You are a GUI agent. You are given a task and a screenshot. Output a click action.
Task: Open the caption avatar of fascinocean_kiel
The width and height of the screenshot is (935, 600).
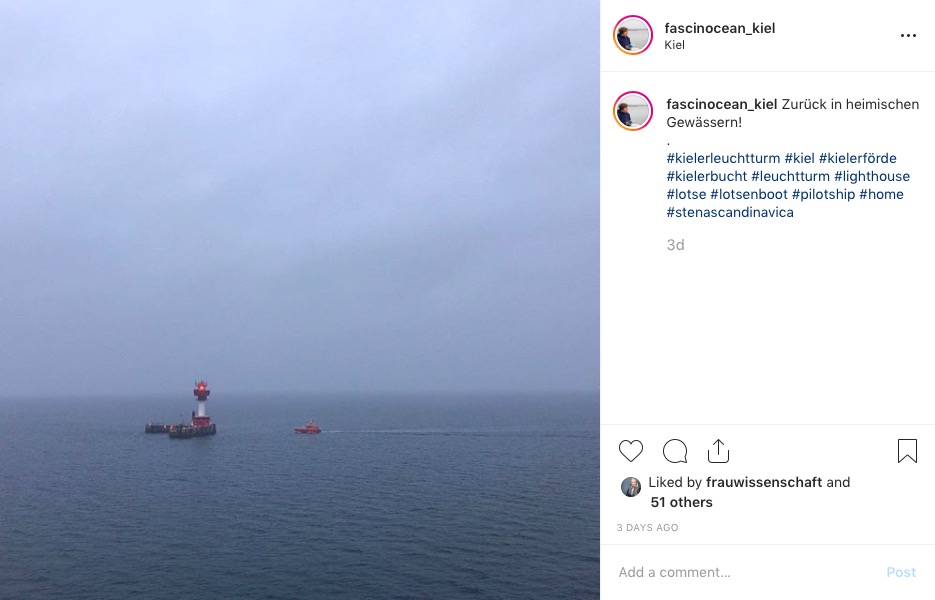coord(633,111)
